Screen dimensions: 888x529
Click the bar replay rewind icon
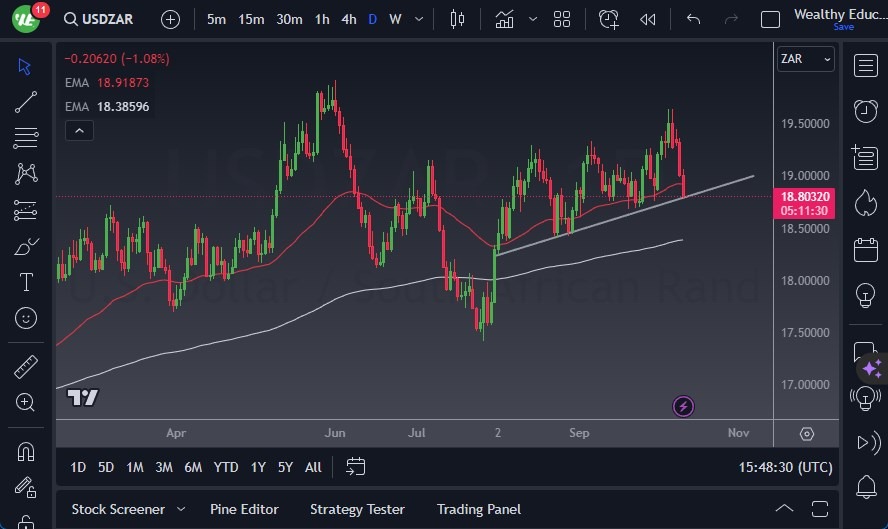coord(648,19)
